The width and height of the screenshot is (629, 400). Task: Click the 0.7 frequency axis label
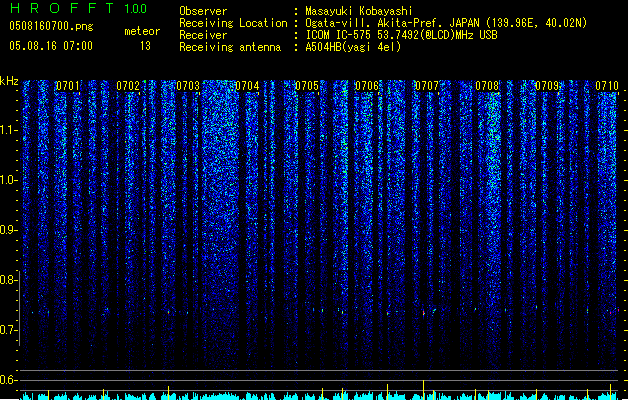[x=8, y=330]
